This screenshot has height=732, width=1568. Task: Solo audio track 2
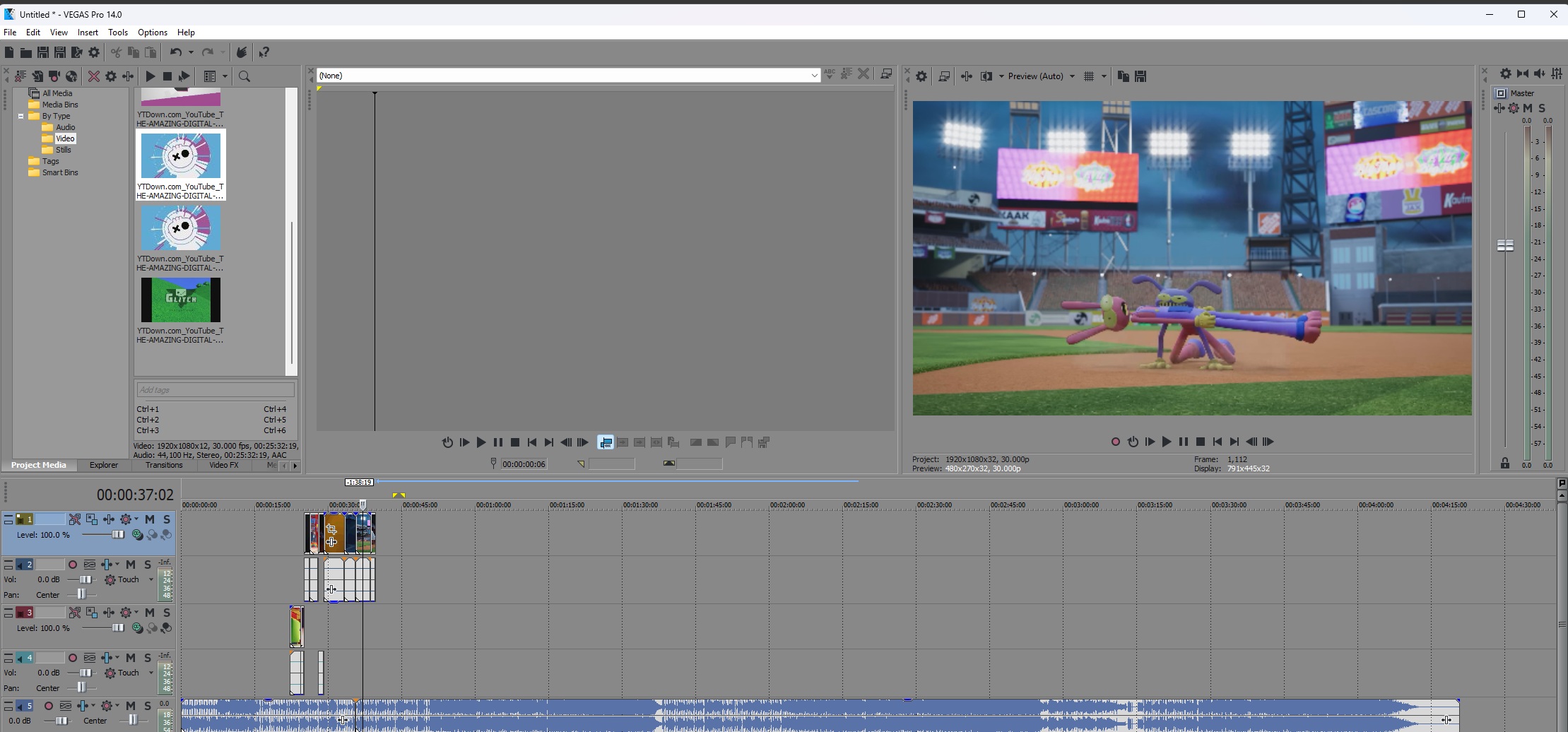tap(148, 565)
